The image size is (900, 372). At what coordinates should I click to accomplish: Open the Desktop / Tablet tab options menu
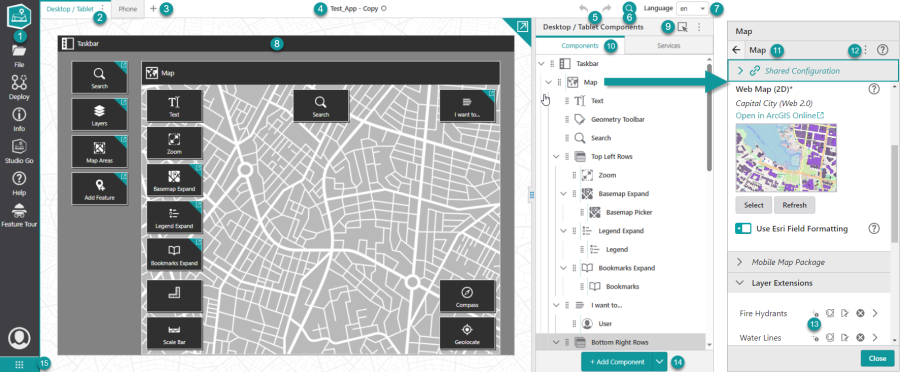click(102, 9)
